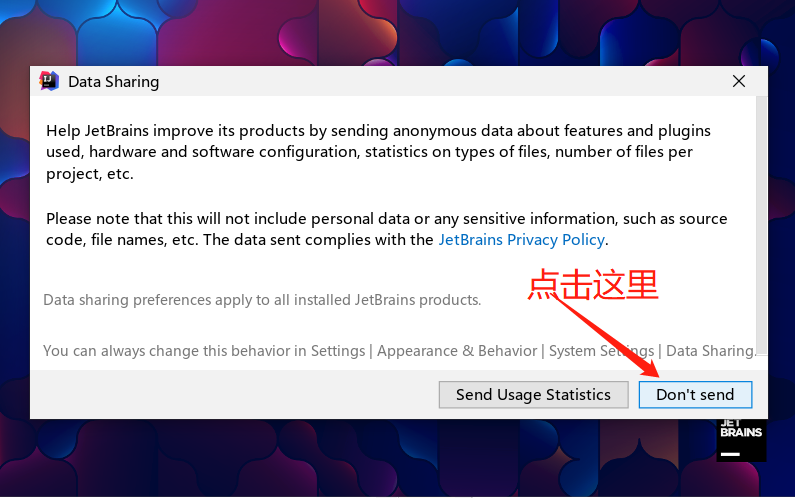Click the red Chinese annotation text

point(593,284)
